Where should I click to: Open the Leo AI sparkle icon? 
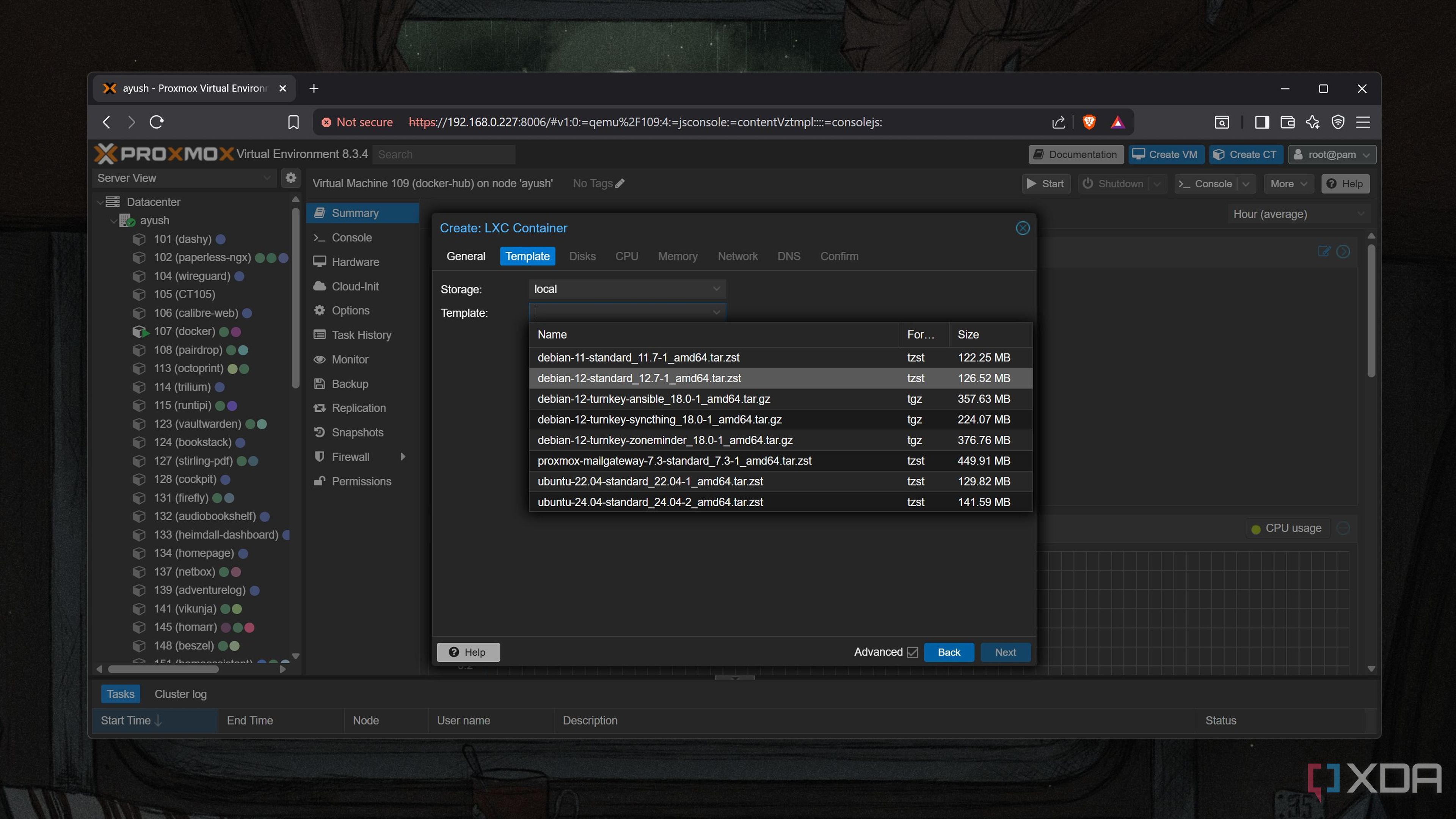tap(1312, 122)
